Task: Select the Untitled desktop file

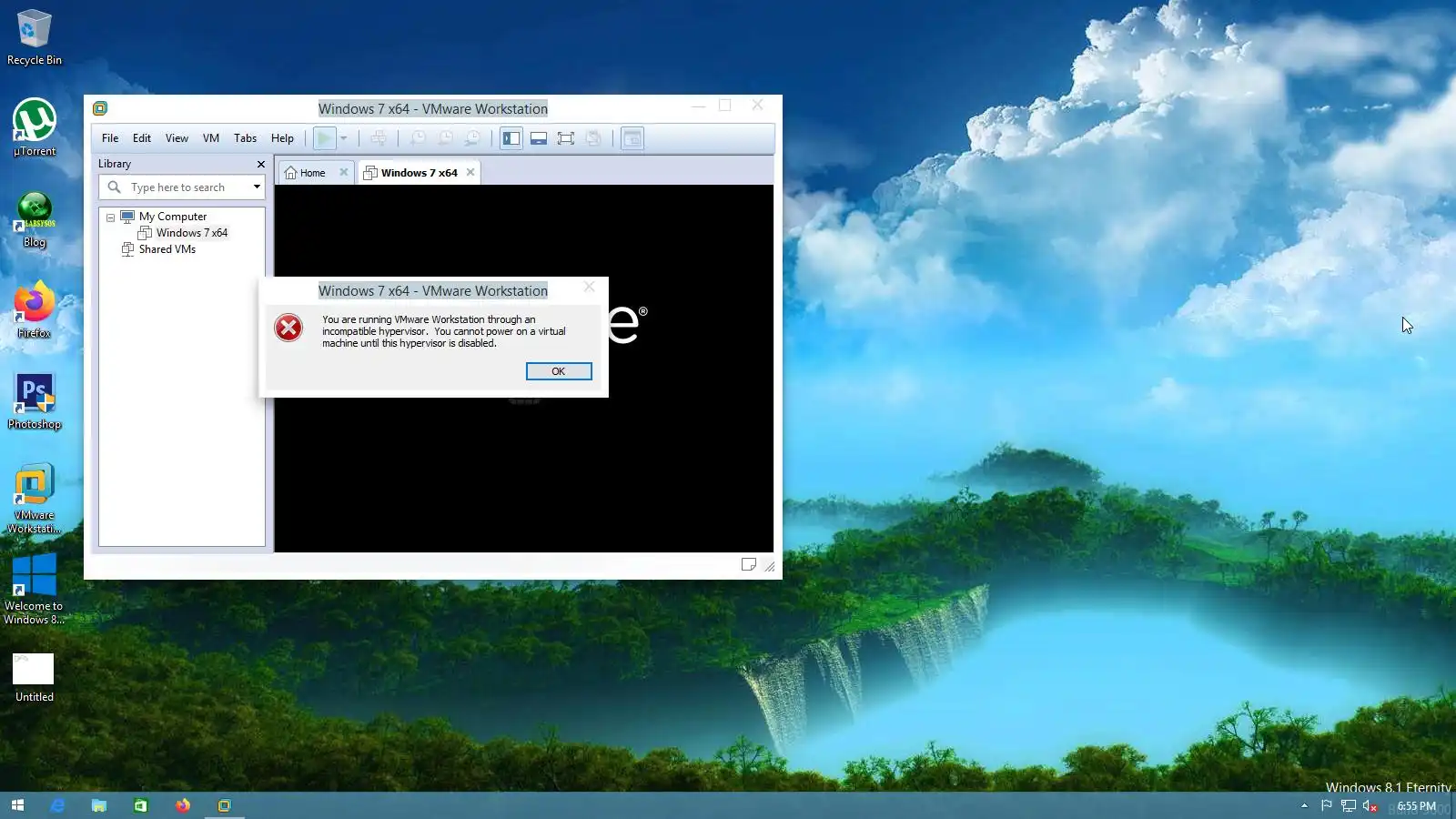Action: pyautogui.click(x=35, y=678)
